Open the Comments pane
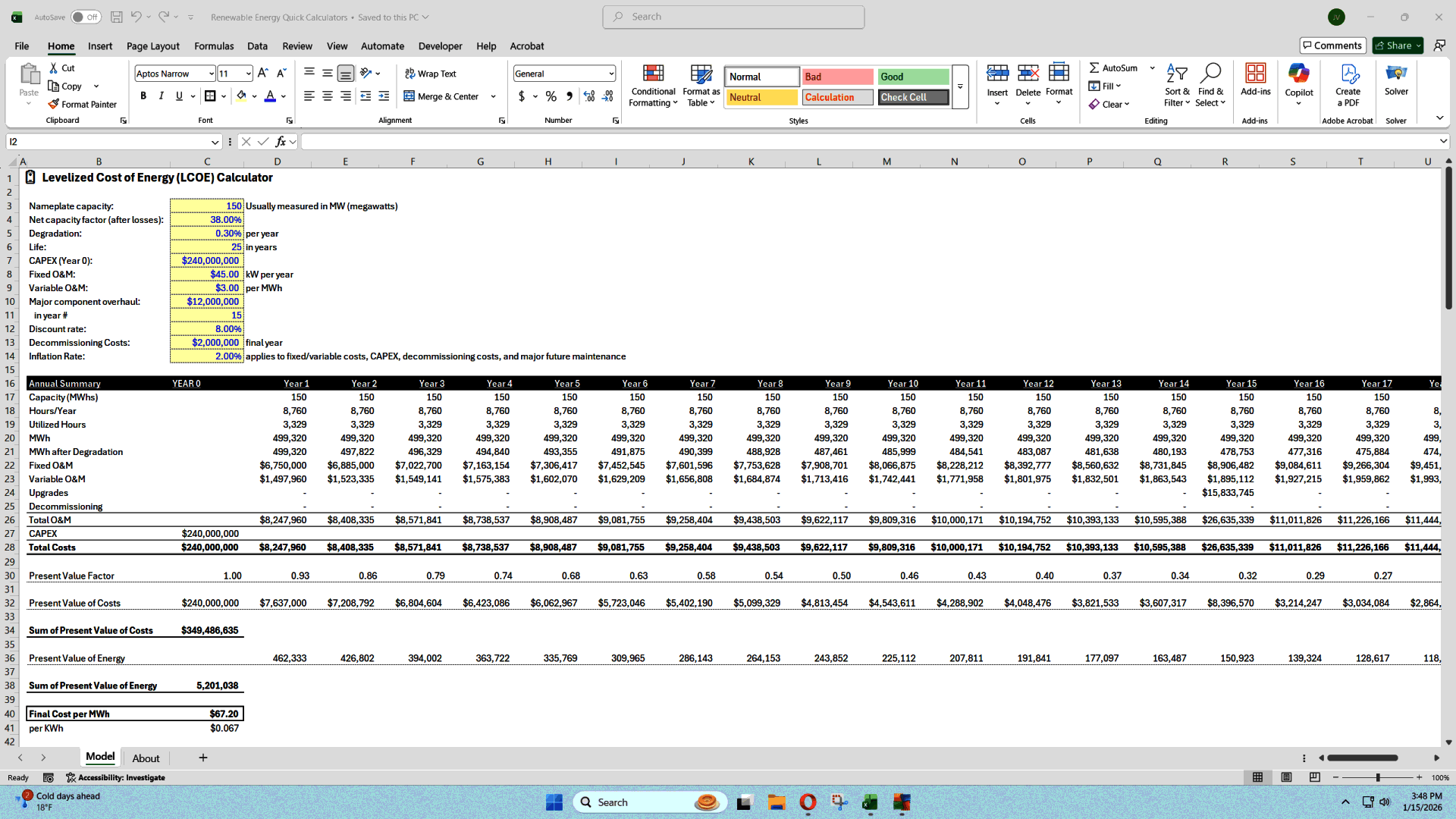This screenshot has width=1456, height=819. click(1332, 45)
